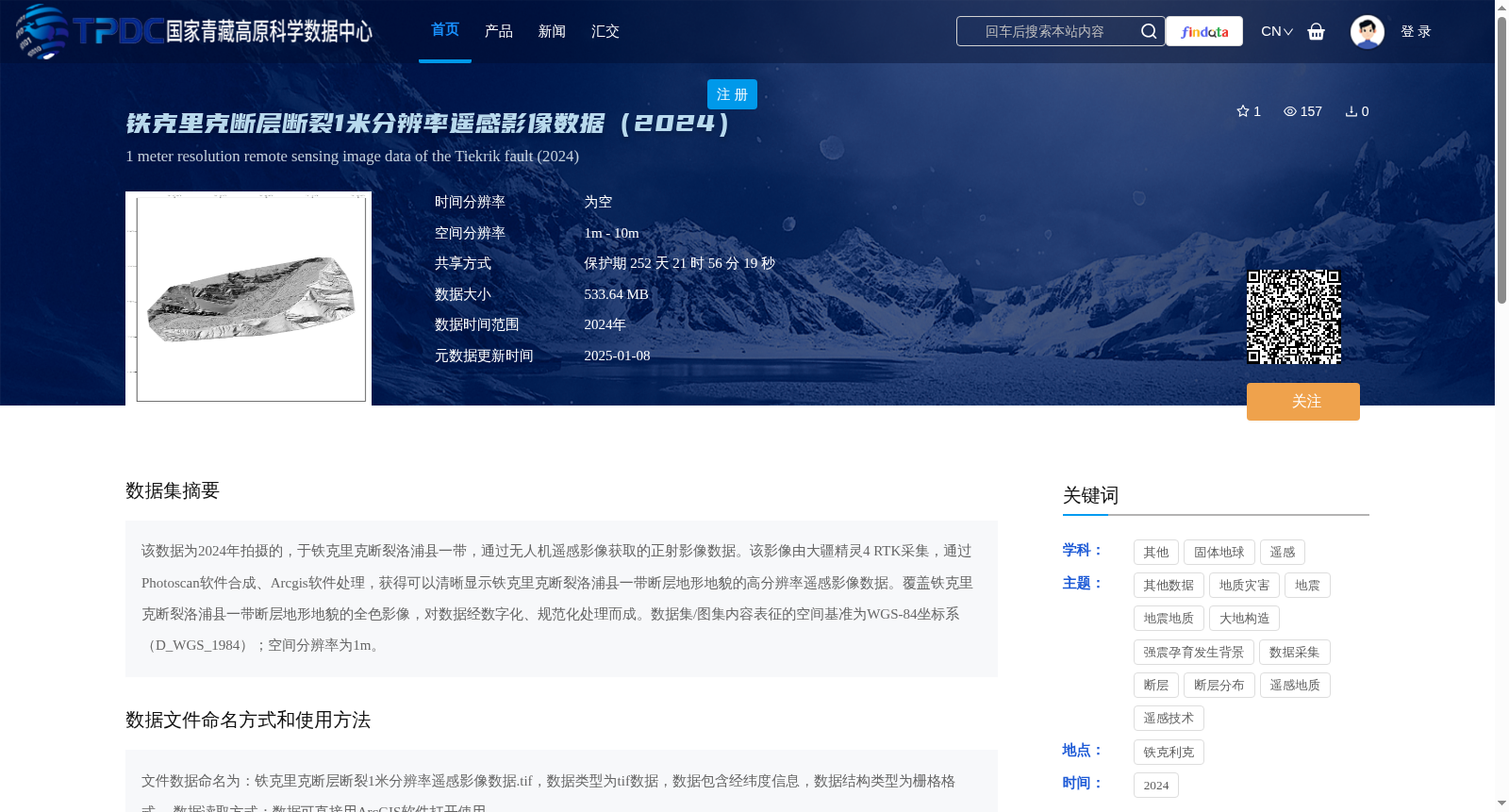The height and width of the screenshot is (812, 1509).
Task: Click the 学科 keyword label
Action: (1083, 550)
